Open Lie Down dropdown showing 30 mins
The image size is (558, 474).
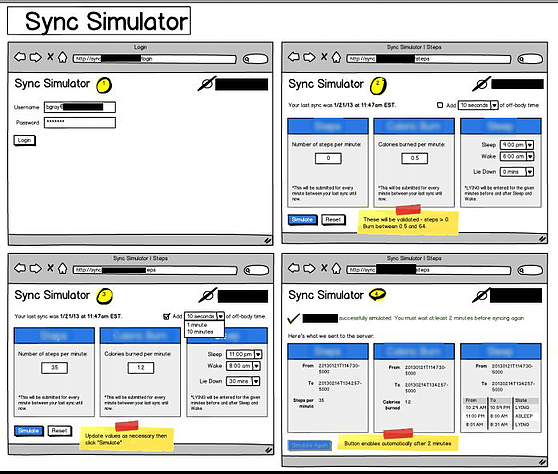tap(243, 381)
